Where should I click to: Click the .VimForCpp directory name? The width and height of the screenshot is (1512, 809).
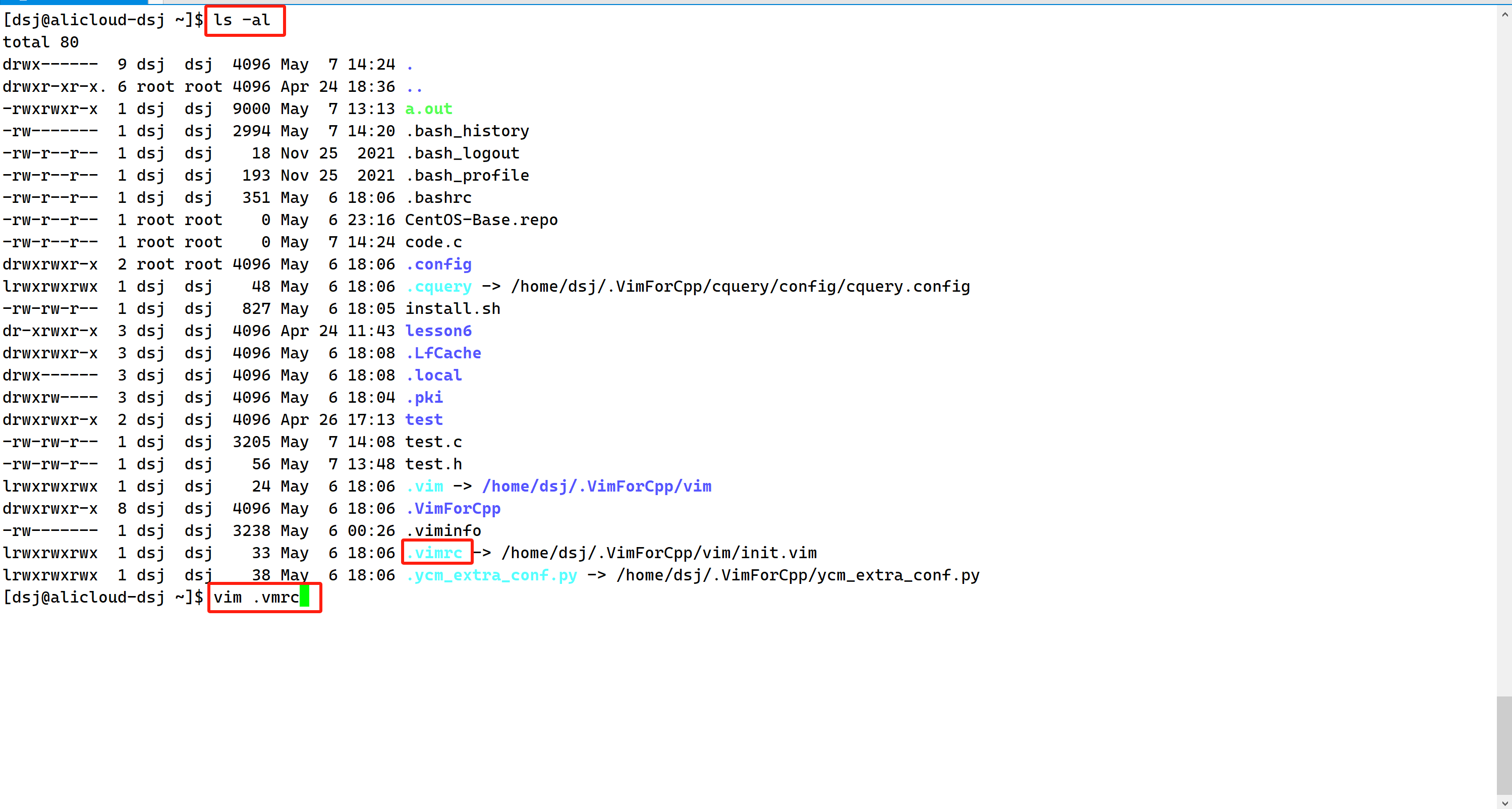[453, 508]
